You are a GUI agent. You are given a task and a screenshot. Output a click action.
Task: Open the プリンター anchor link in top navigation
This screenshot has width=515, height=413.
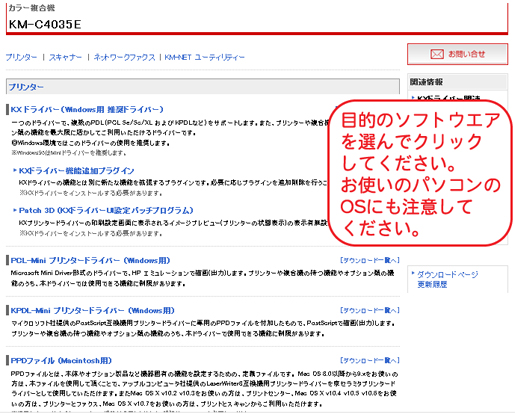click(21, 57)
